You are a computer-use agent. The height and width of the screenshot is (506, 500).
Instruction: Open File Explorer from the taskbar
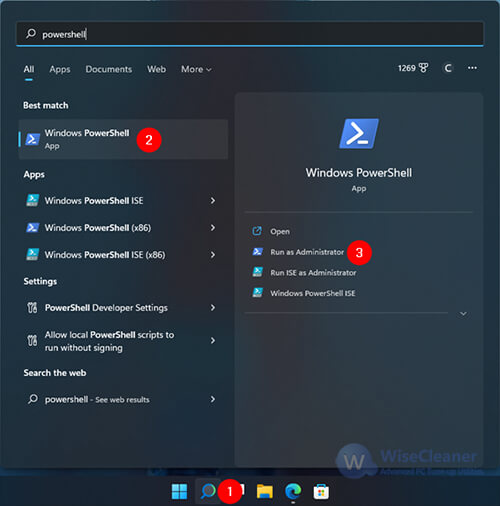pyautogui.click(x=265, y=492)
